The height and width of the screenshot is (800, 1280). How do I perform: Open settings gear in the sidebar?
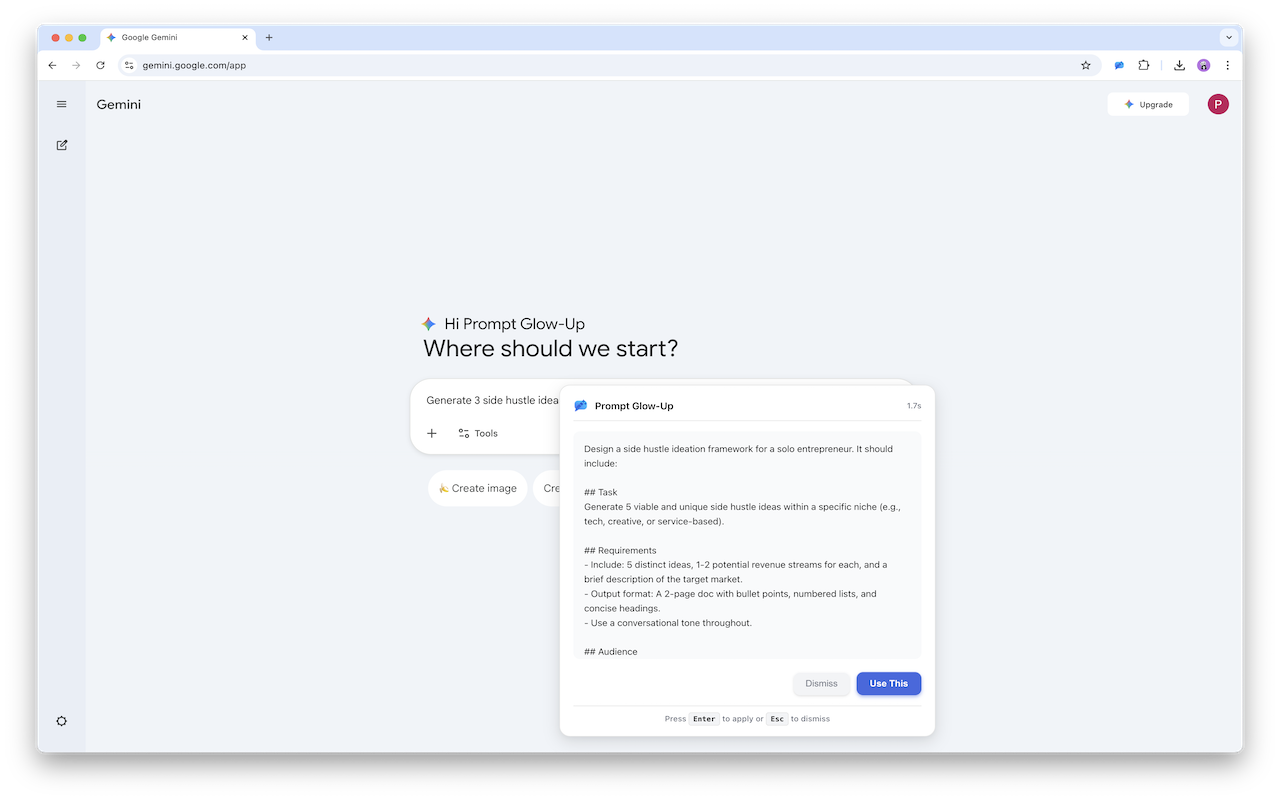tap(62, 721)
